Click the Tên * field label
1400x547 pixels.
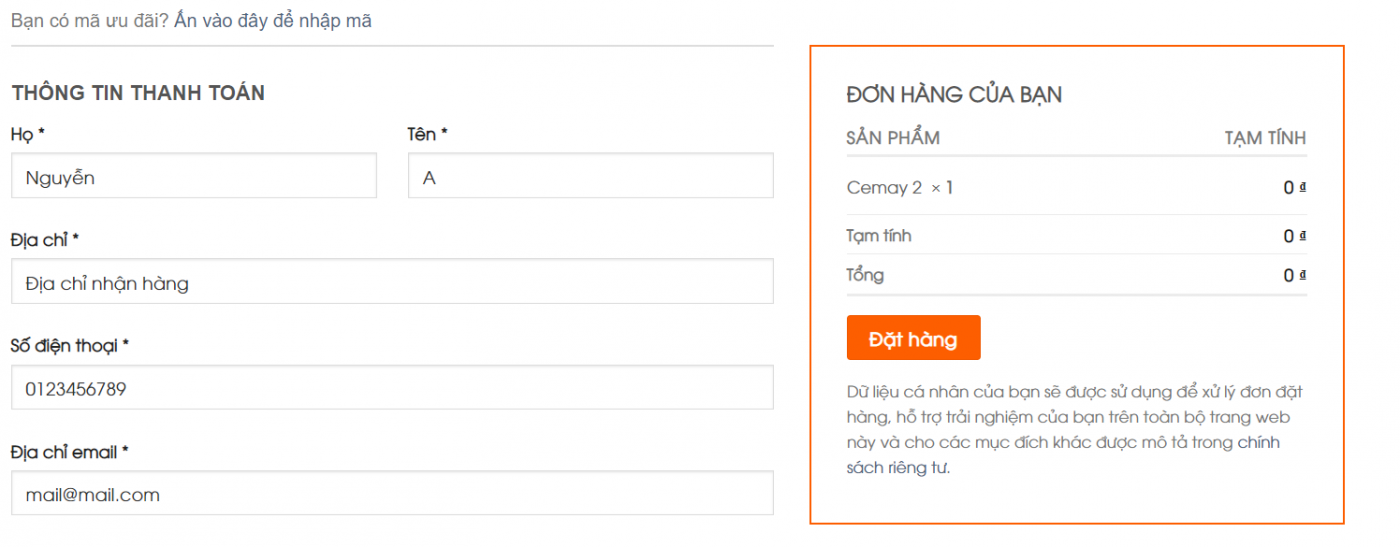(427, 134)
